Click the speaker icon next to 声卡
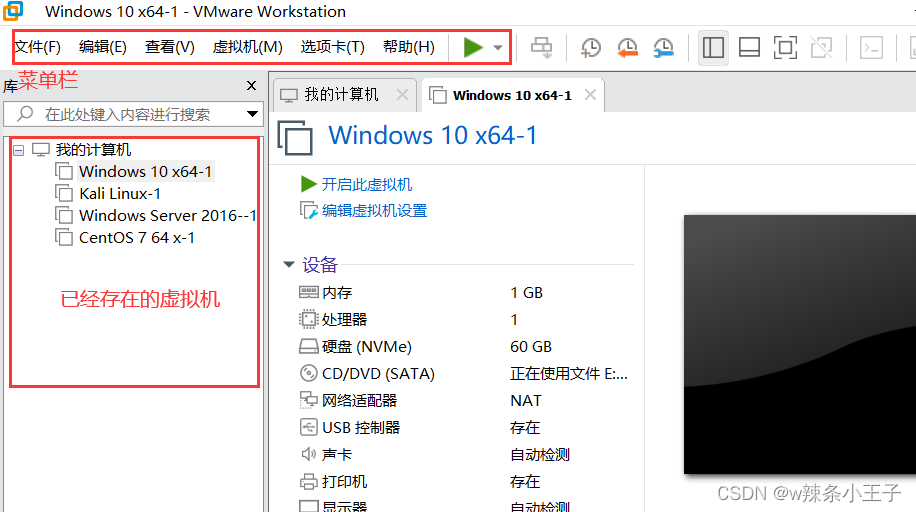916x512 pixels. 308,454
